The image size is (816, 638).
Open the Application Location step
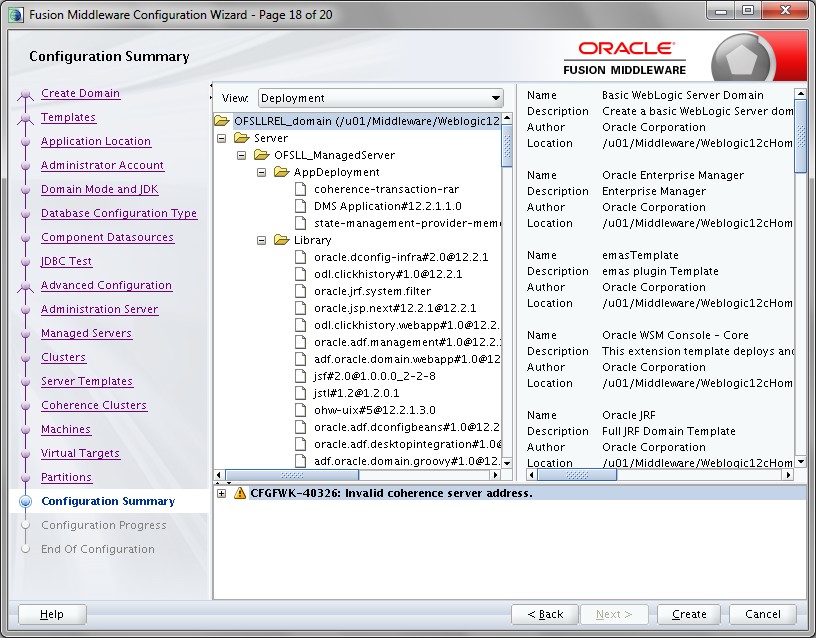coord(96,141)
